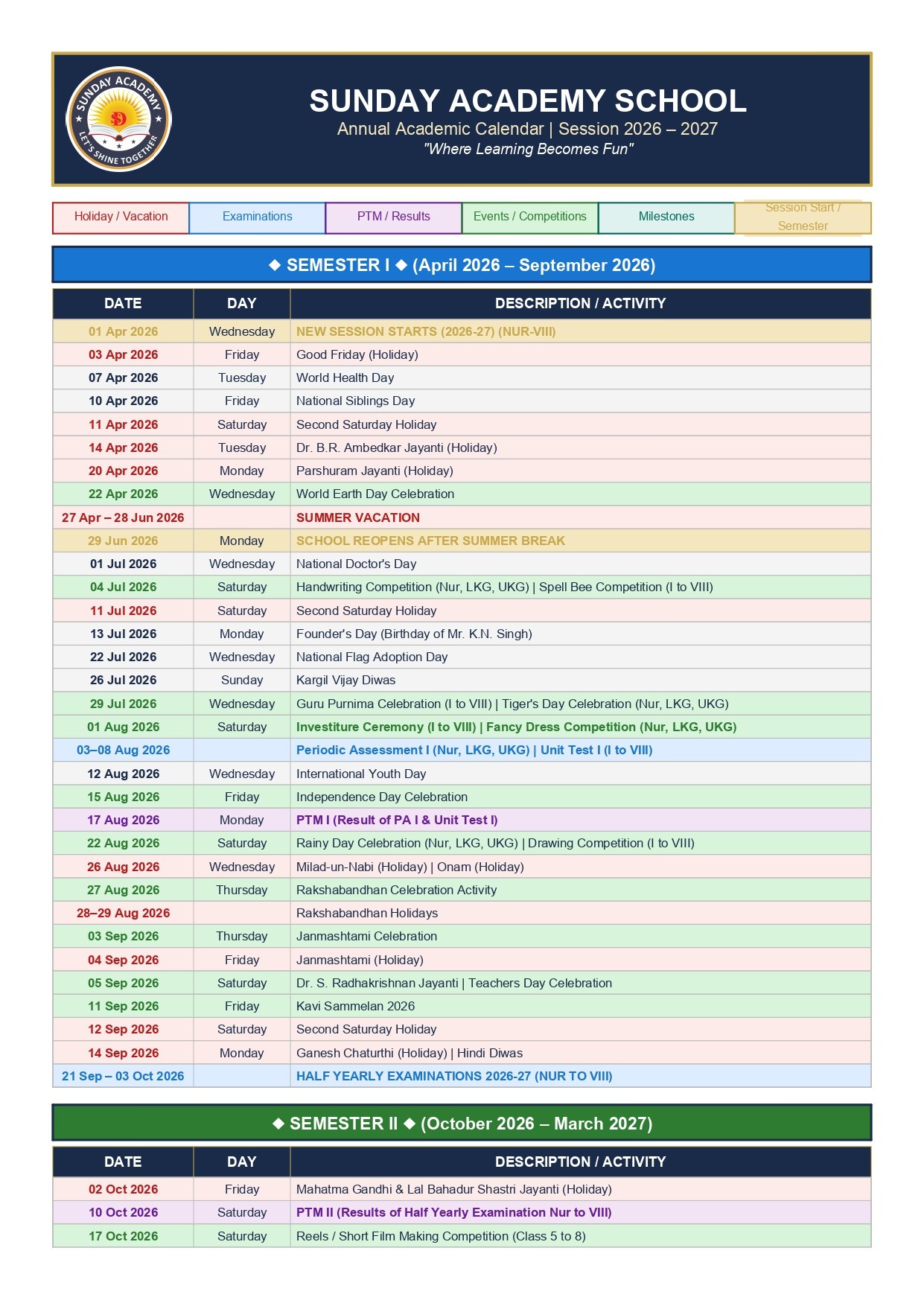Click the Sunday Academy school logo
Image resolution: width=924 pixels, height=1306 pixels.
[x=118, y=119]
